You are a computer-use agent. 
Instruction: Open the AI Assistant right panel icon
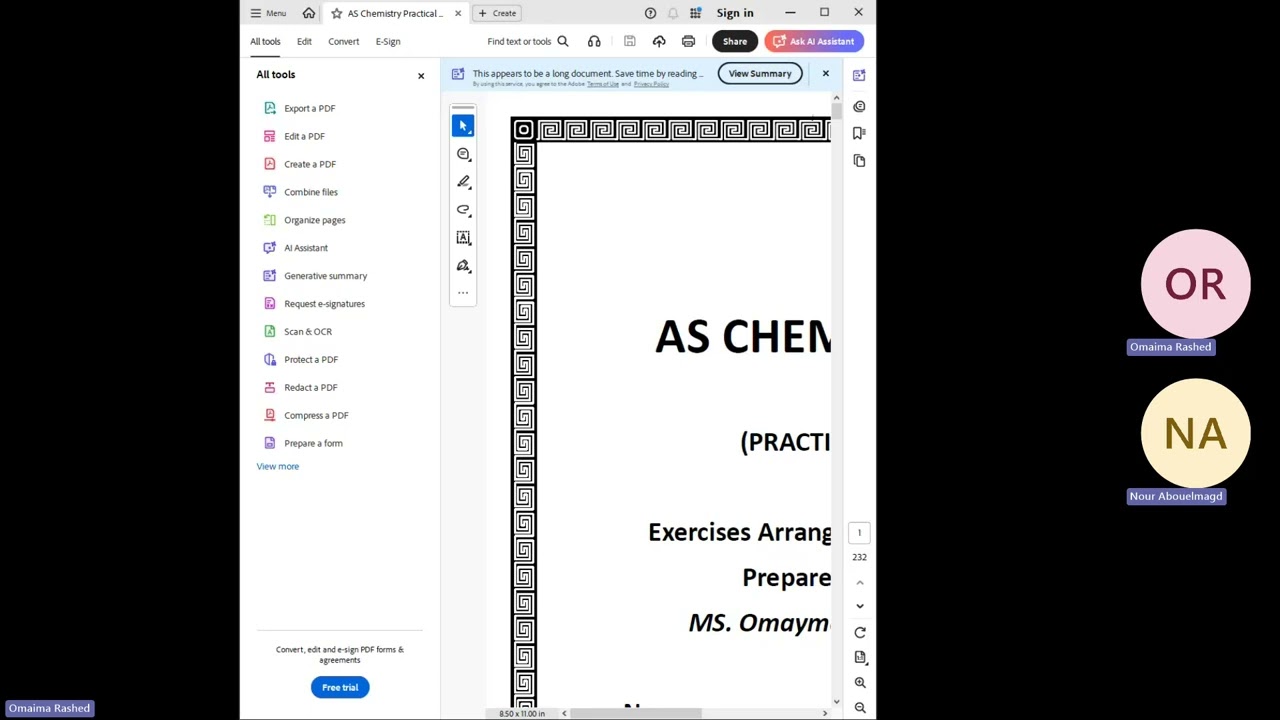tap(859, 76)
